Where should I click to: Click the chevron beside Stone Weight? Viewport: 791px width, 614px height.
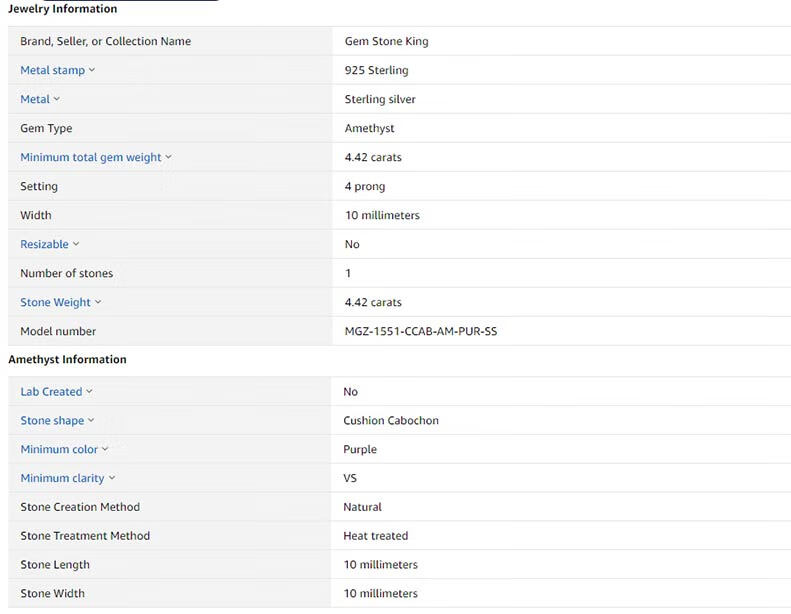98,302
